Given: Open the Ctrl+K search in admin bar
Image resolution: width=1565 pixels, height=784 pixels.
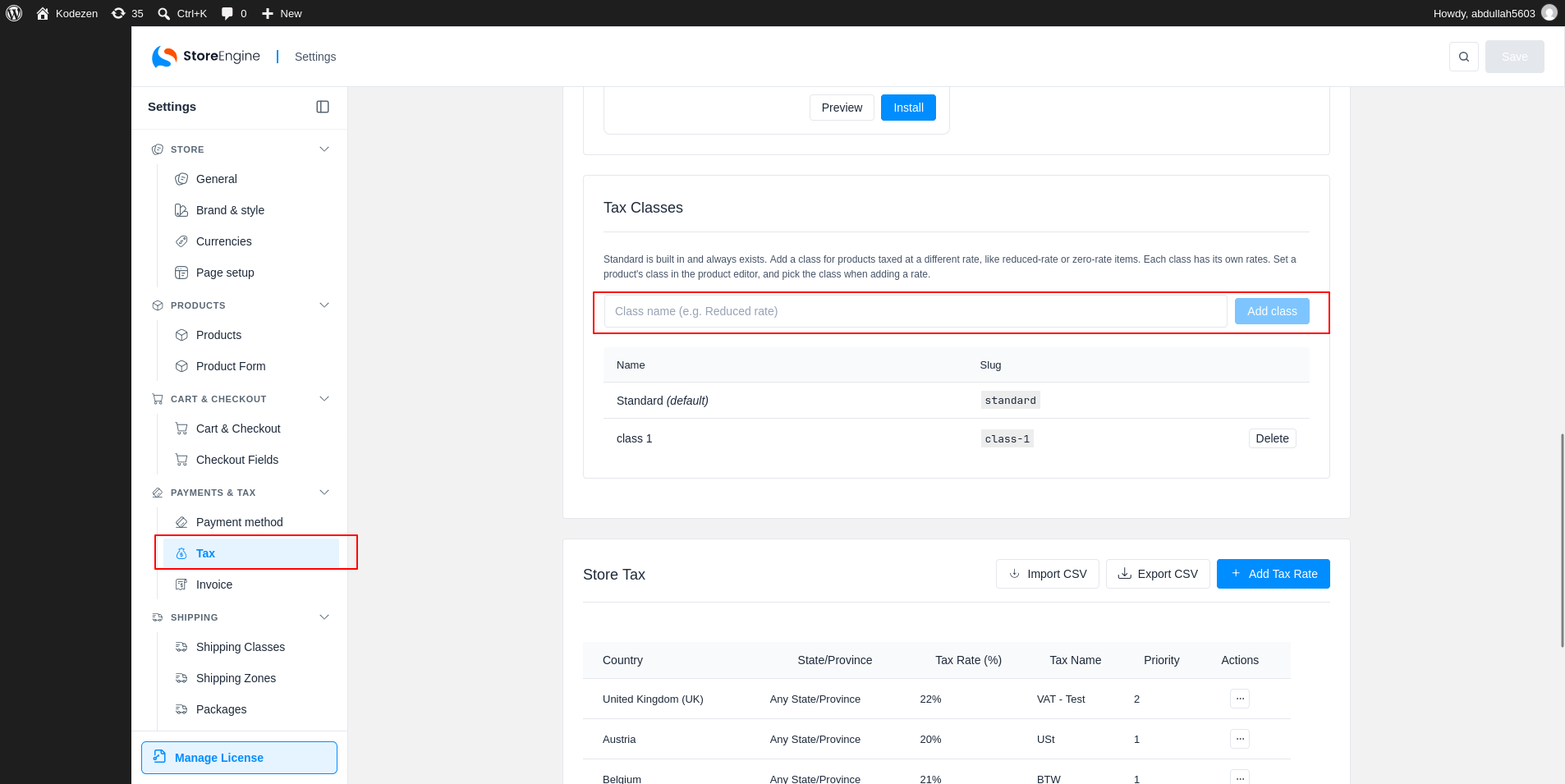Looking at the screenshot, I should [182, 13].
